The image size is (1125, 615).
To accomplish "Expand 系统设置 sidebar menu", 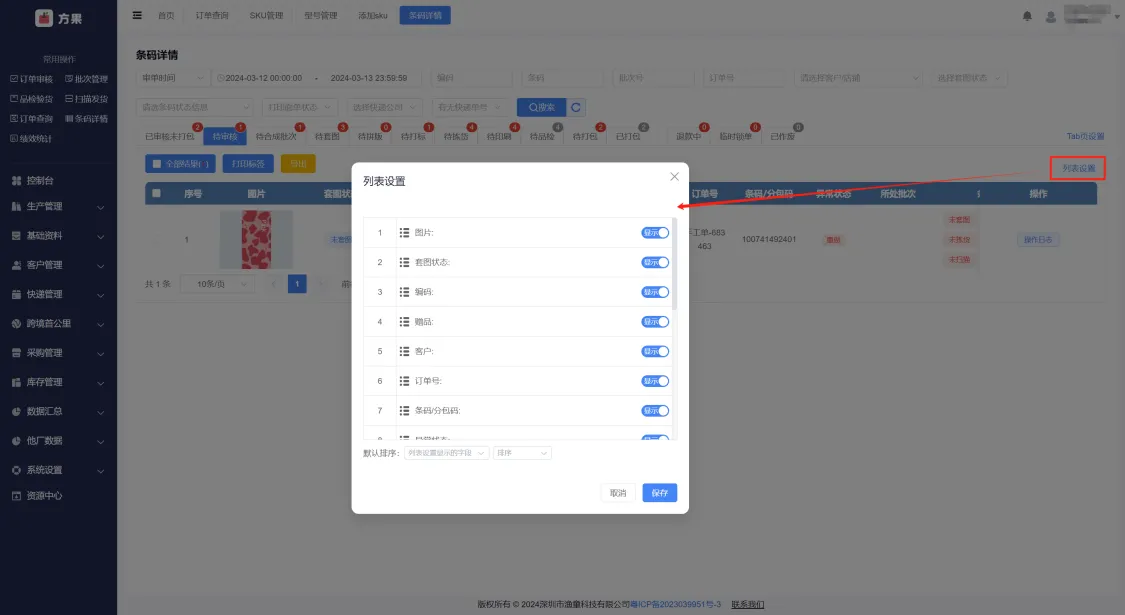I will tap(58, 470).
